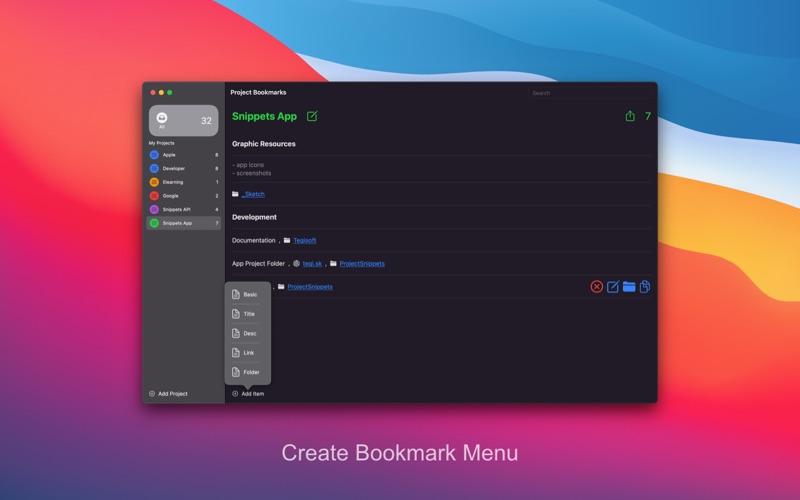Choose Link from the Add Item menu
The width and height of the screenshot is (800, 500).
(247, 353)
